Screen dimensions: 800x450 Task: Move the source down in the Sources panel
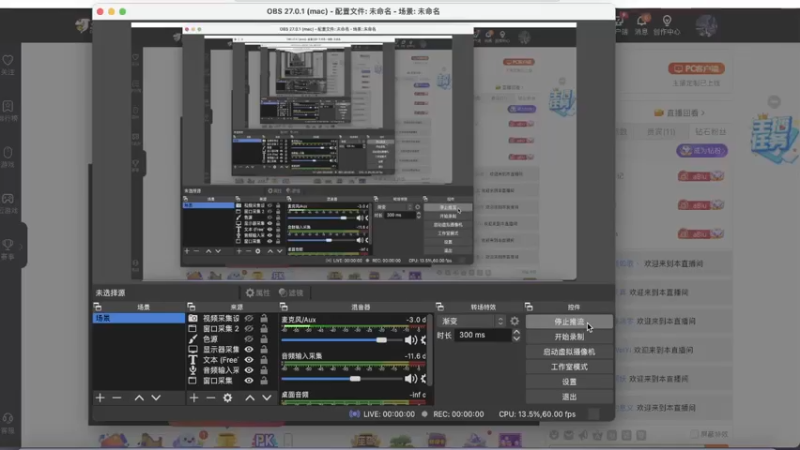(266, 397)
